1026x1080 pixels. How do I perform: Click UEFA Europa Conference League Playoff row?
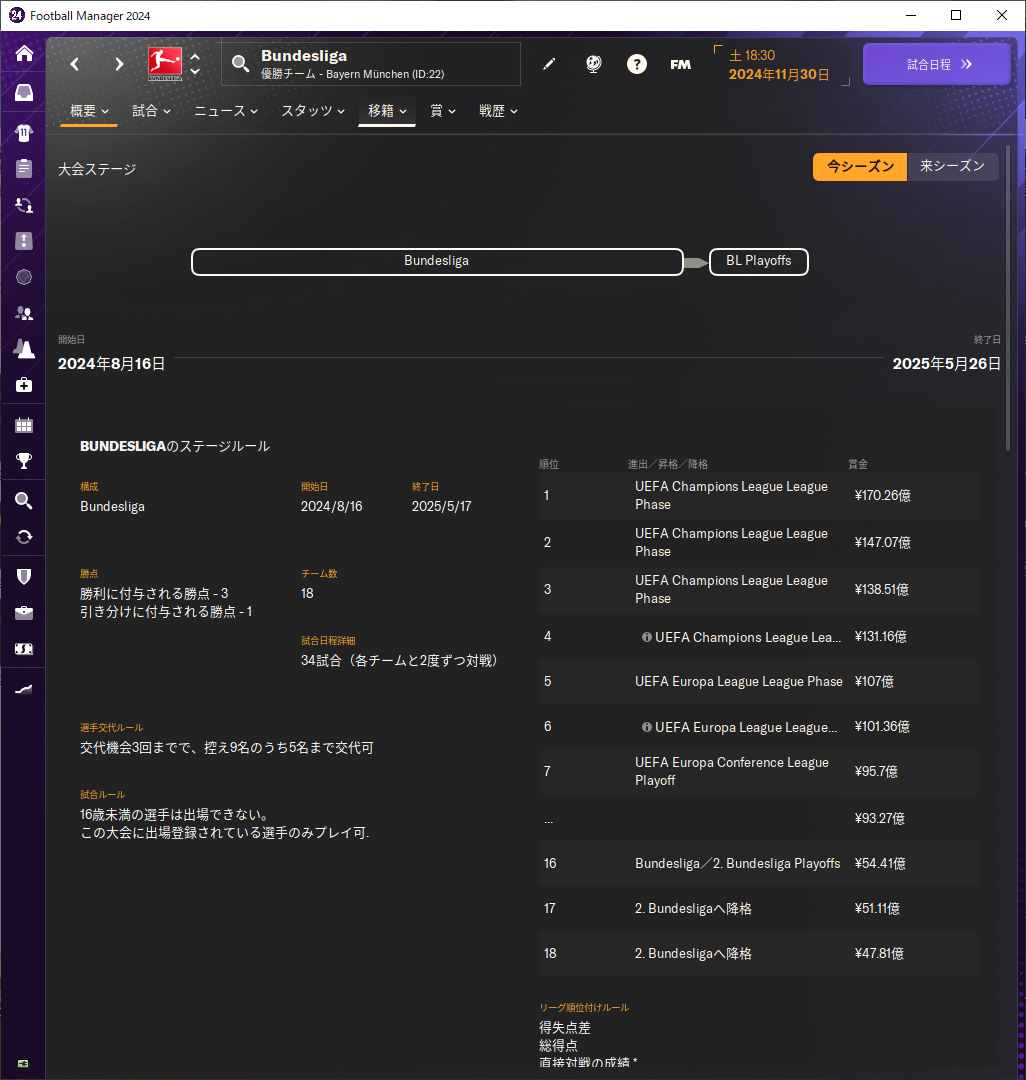point(758,771)
